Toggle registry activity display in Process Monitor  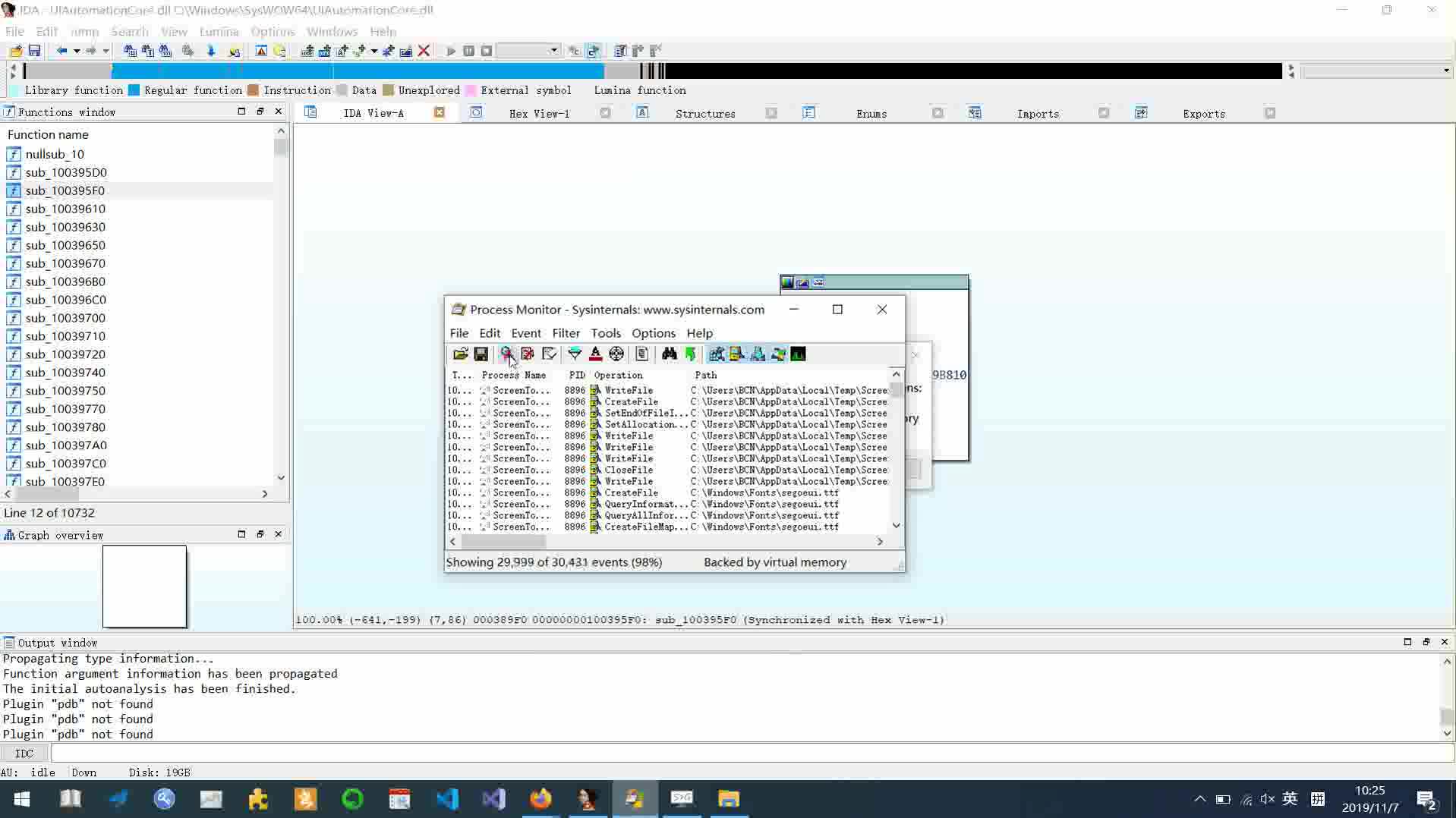[716, 354]
